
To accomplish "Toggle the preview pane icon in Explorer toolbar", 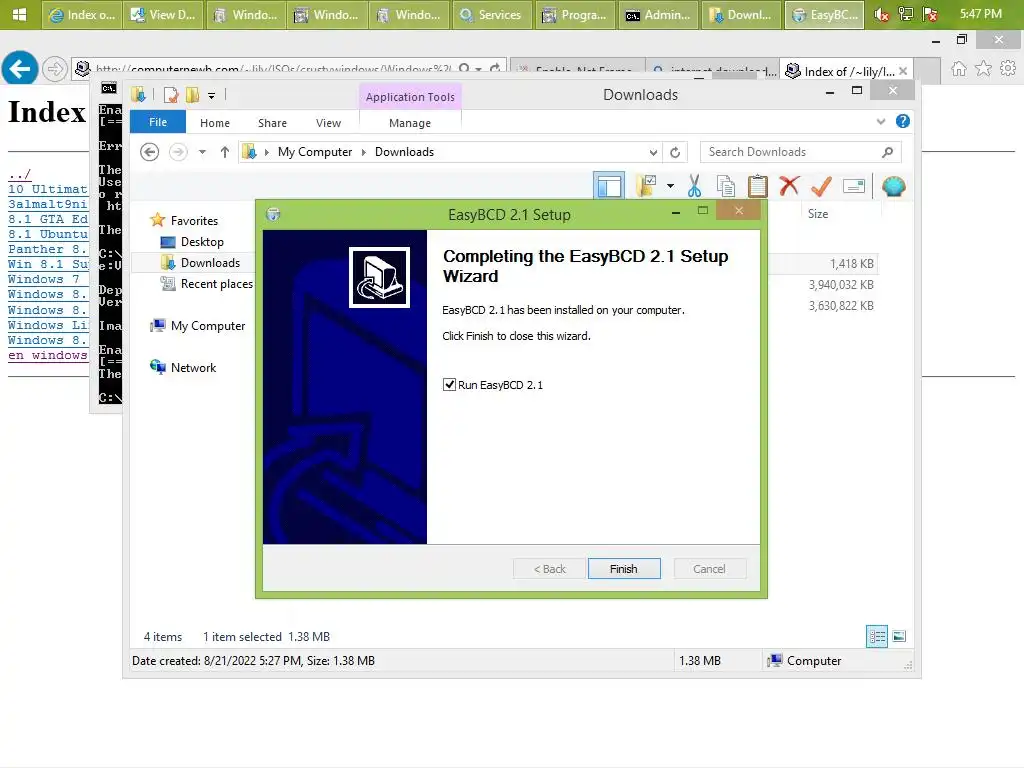I will [x=609, y=186].
